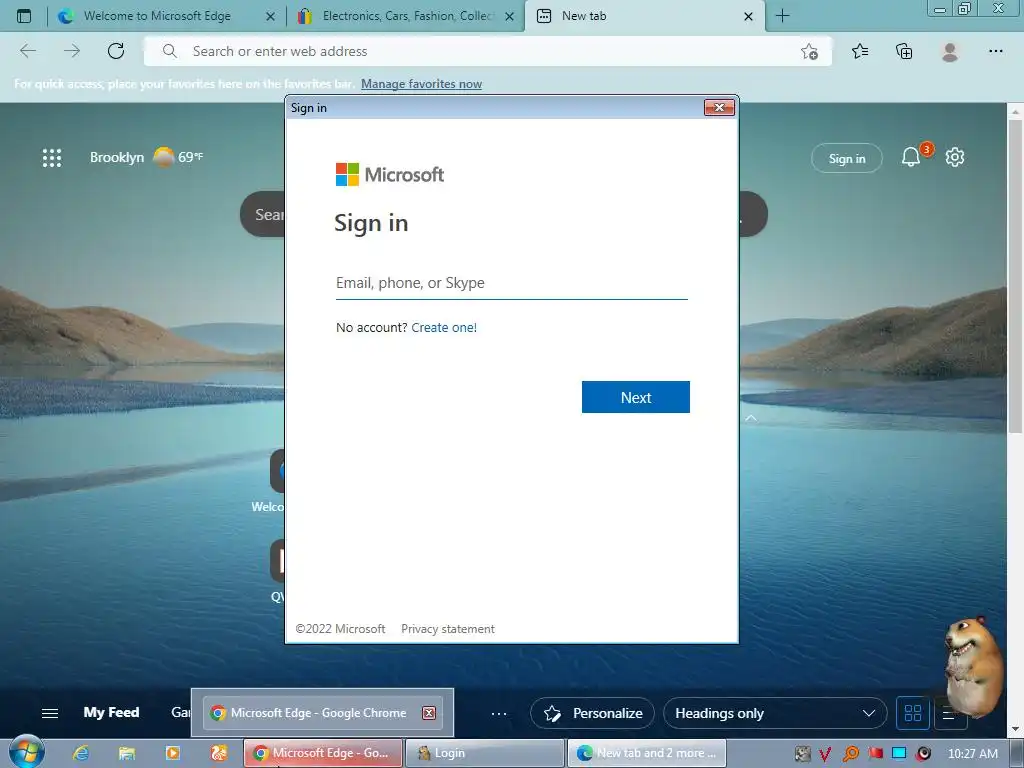Screen dimensions: 1024x768
Task: Refresh the current page
Action: click(116, 51)
